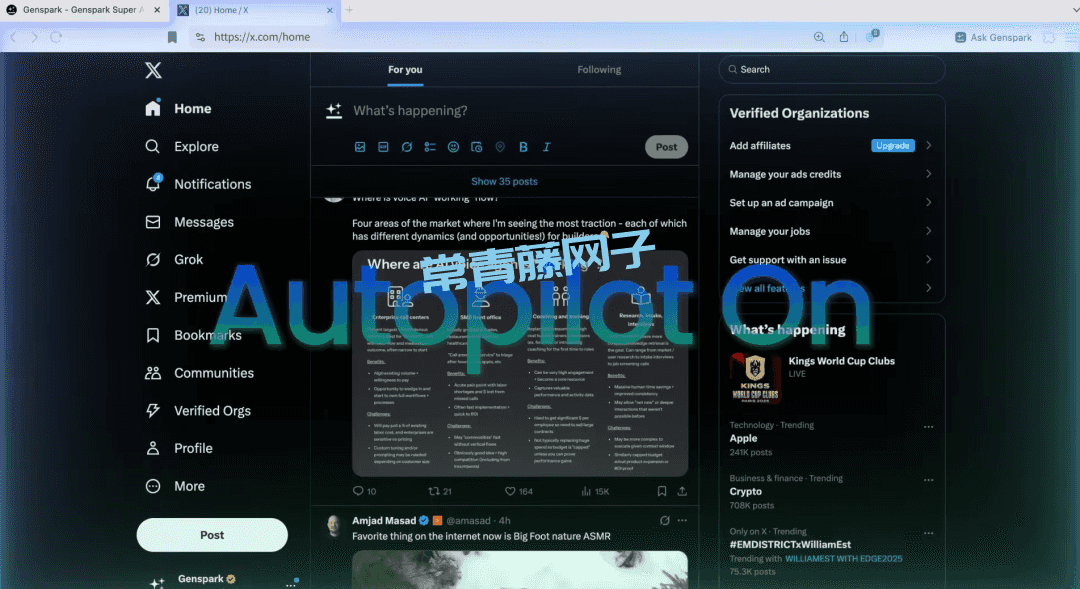Screen dimensions: 1080x589
Task: Click Show 35 posts link
Action: click(504, 181)
